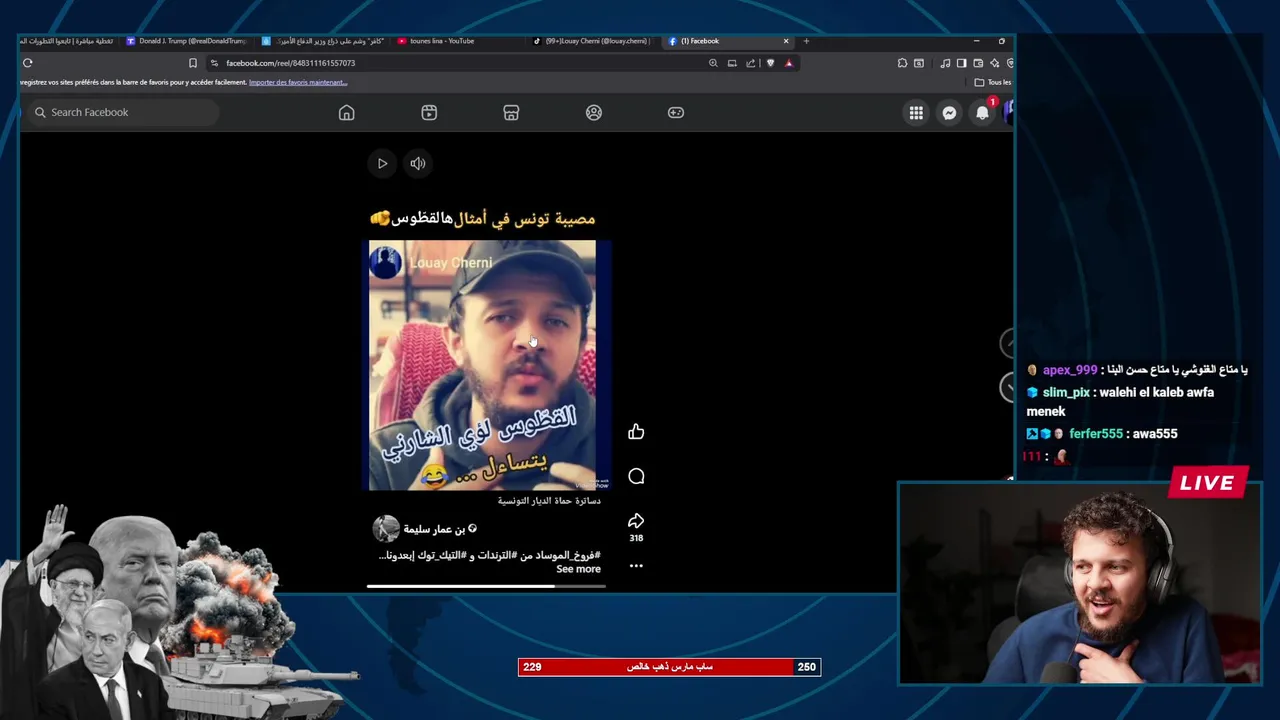The width and height of the screenshot is (1280, 720).
Task: Reload the page with the browser refresh icon
Action: 28,63
